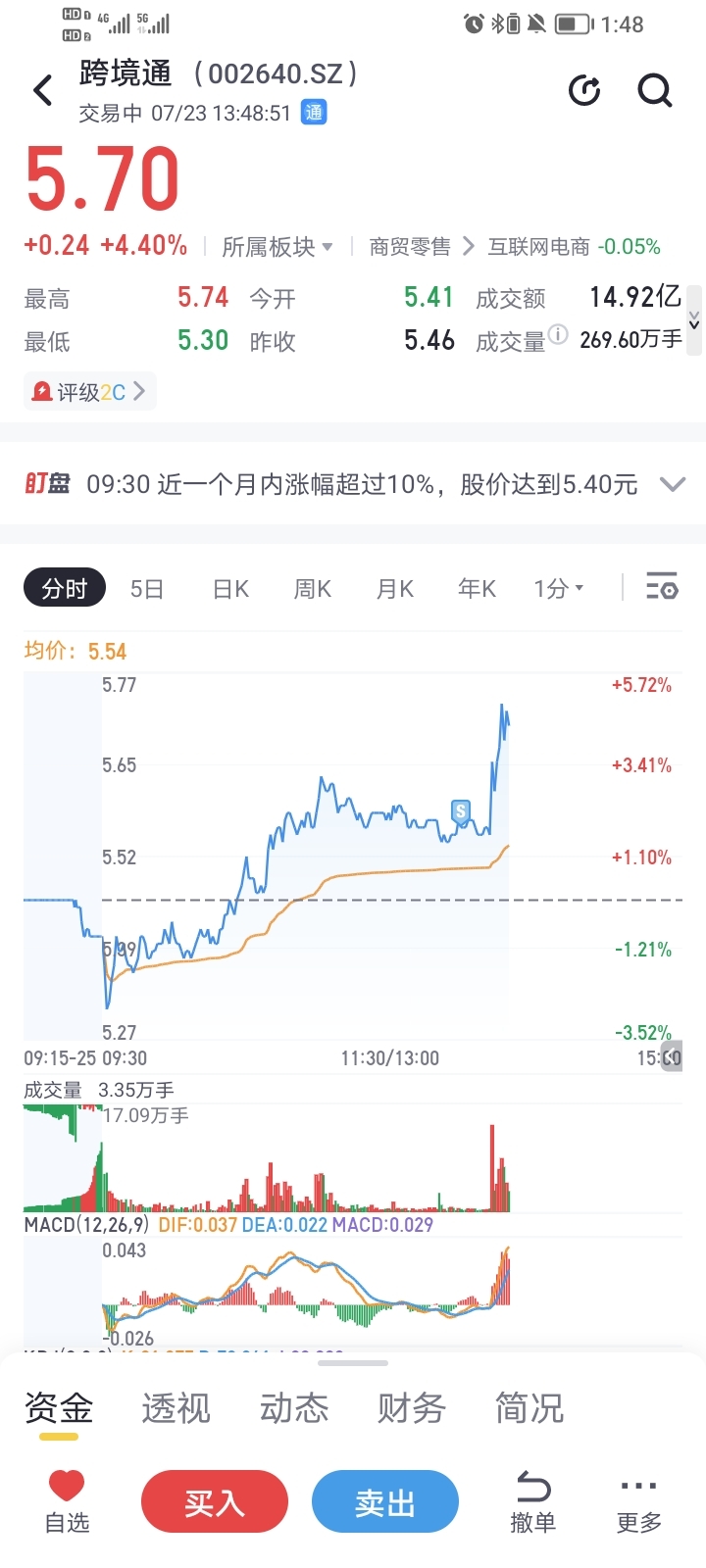Expand the 盯盘 alert chevron
This screenshot has width=706, height=1568.
[x=673, y=484]
